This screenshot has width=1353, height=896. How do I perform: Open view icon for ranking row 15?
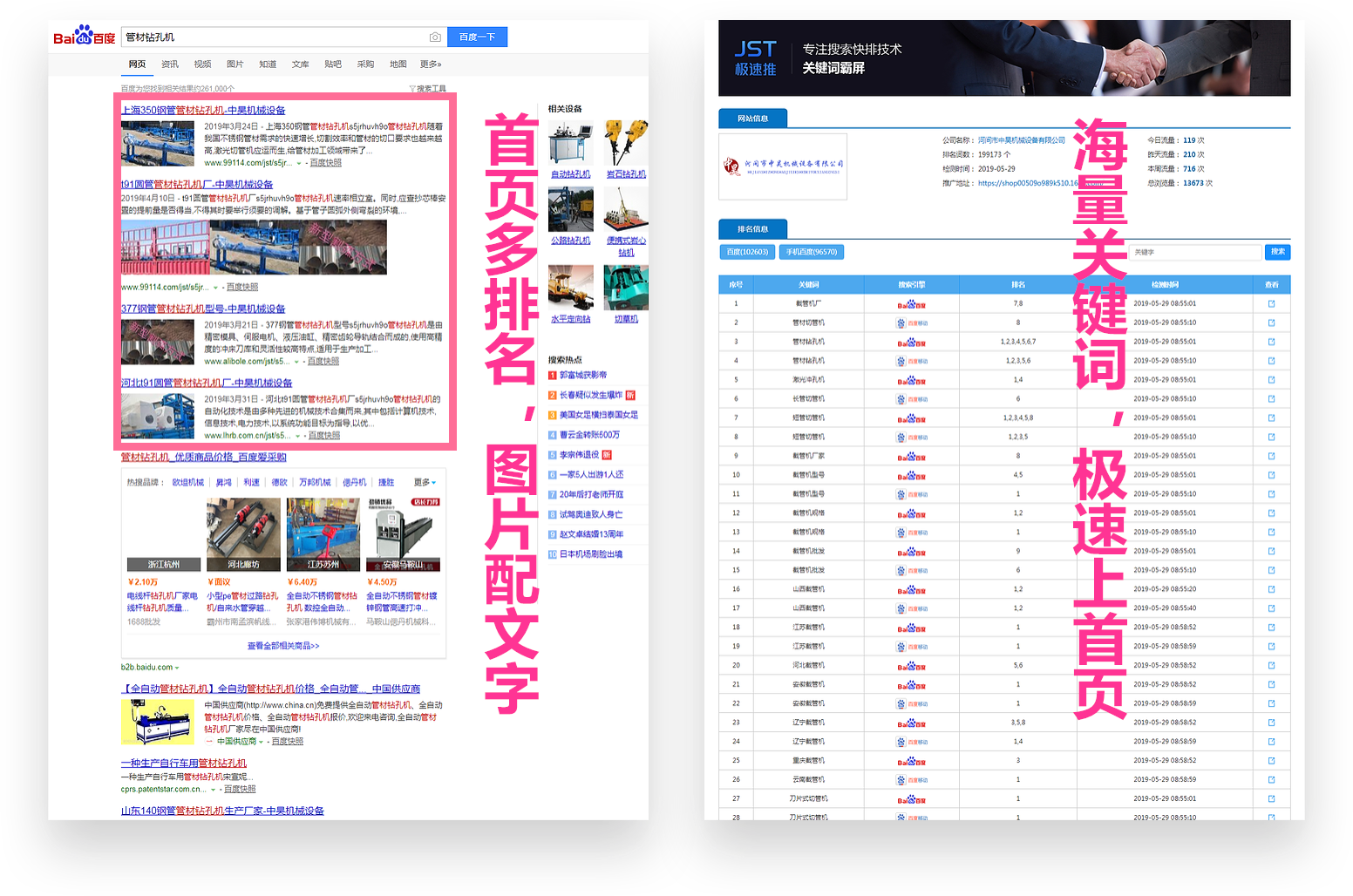1271,570
